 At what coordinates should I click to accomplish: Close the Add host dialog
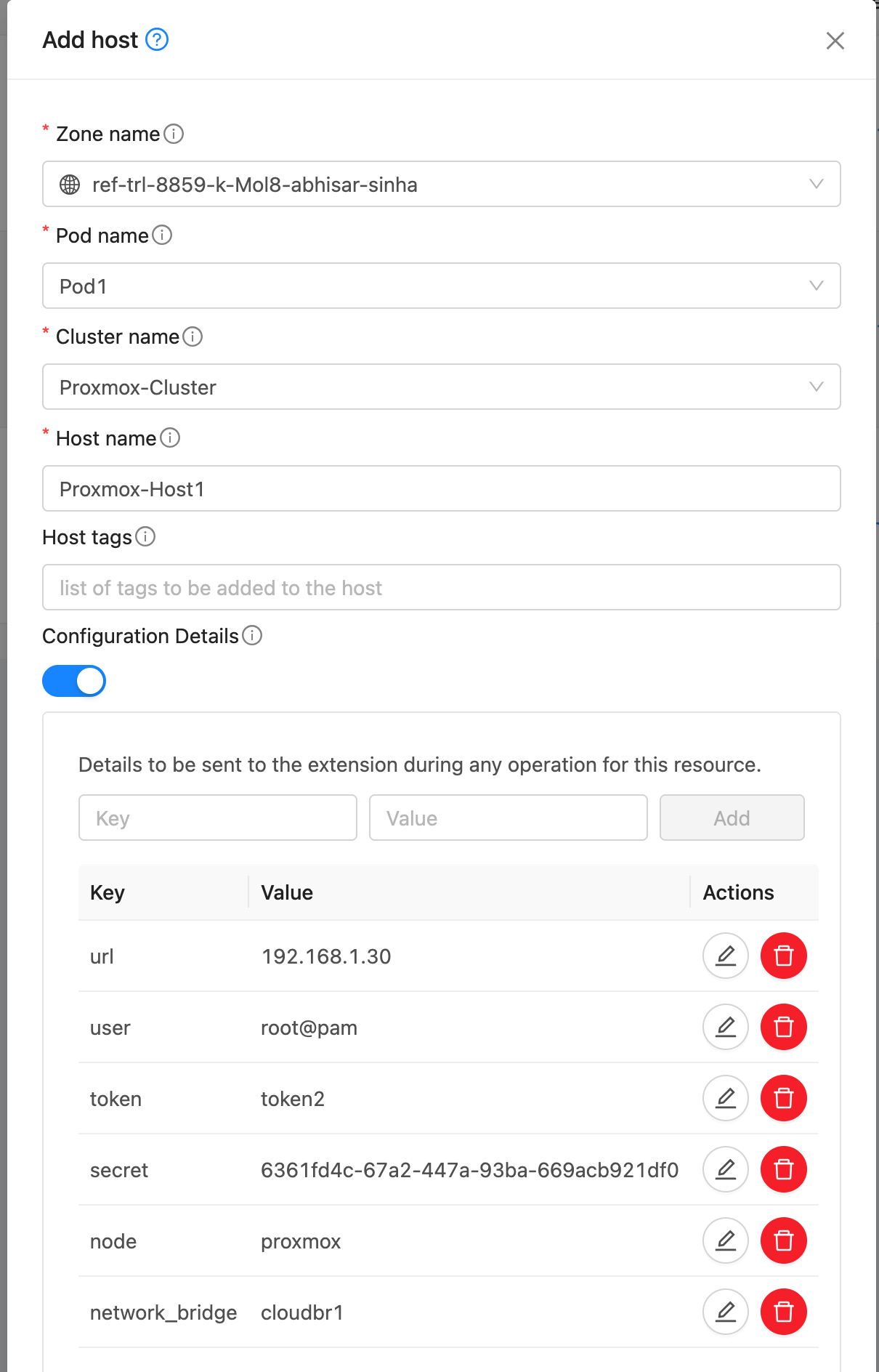click(835, 41)
